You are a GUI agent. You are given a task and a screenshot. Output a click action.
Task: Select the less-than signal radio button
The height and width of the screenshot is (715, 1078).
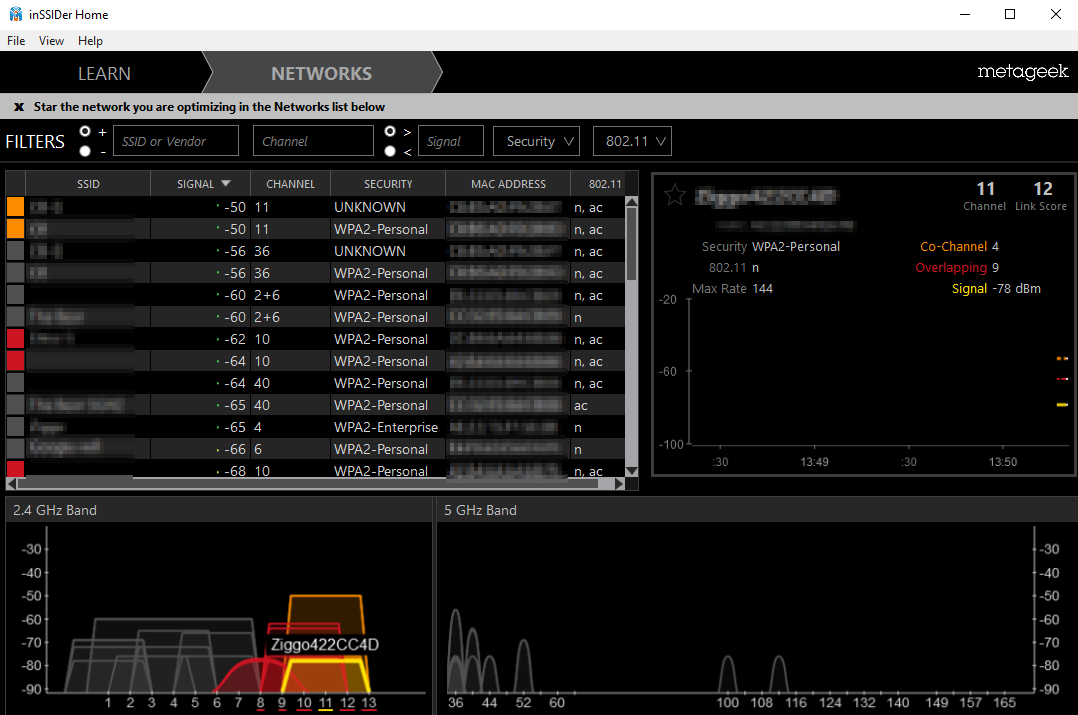(390, 151)
